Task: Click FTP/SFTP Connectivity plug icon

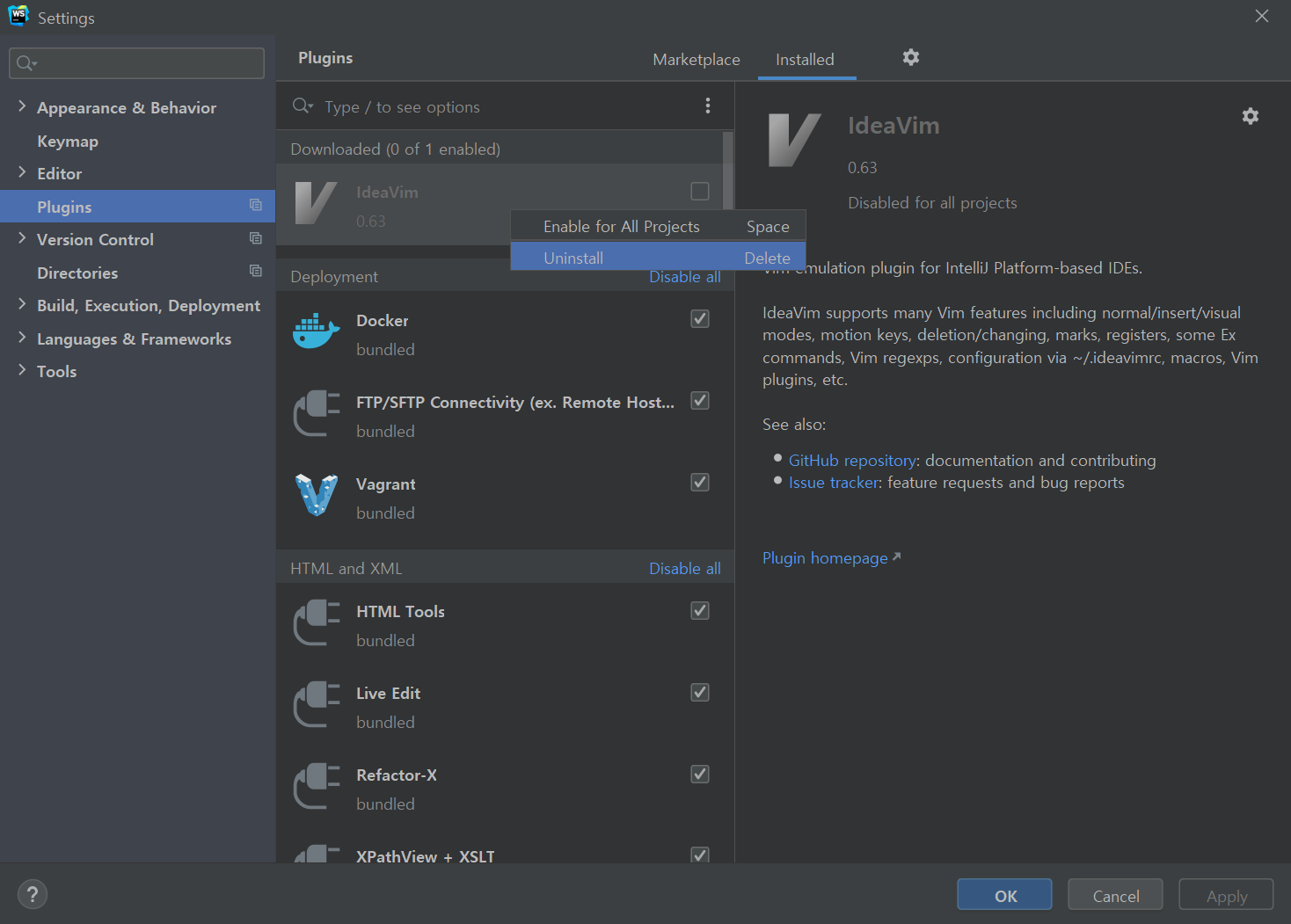Action: (x=317, y=413)
